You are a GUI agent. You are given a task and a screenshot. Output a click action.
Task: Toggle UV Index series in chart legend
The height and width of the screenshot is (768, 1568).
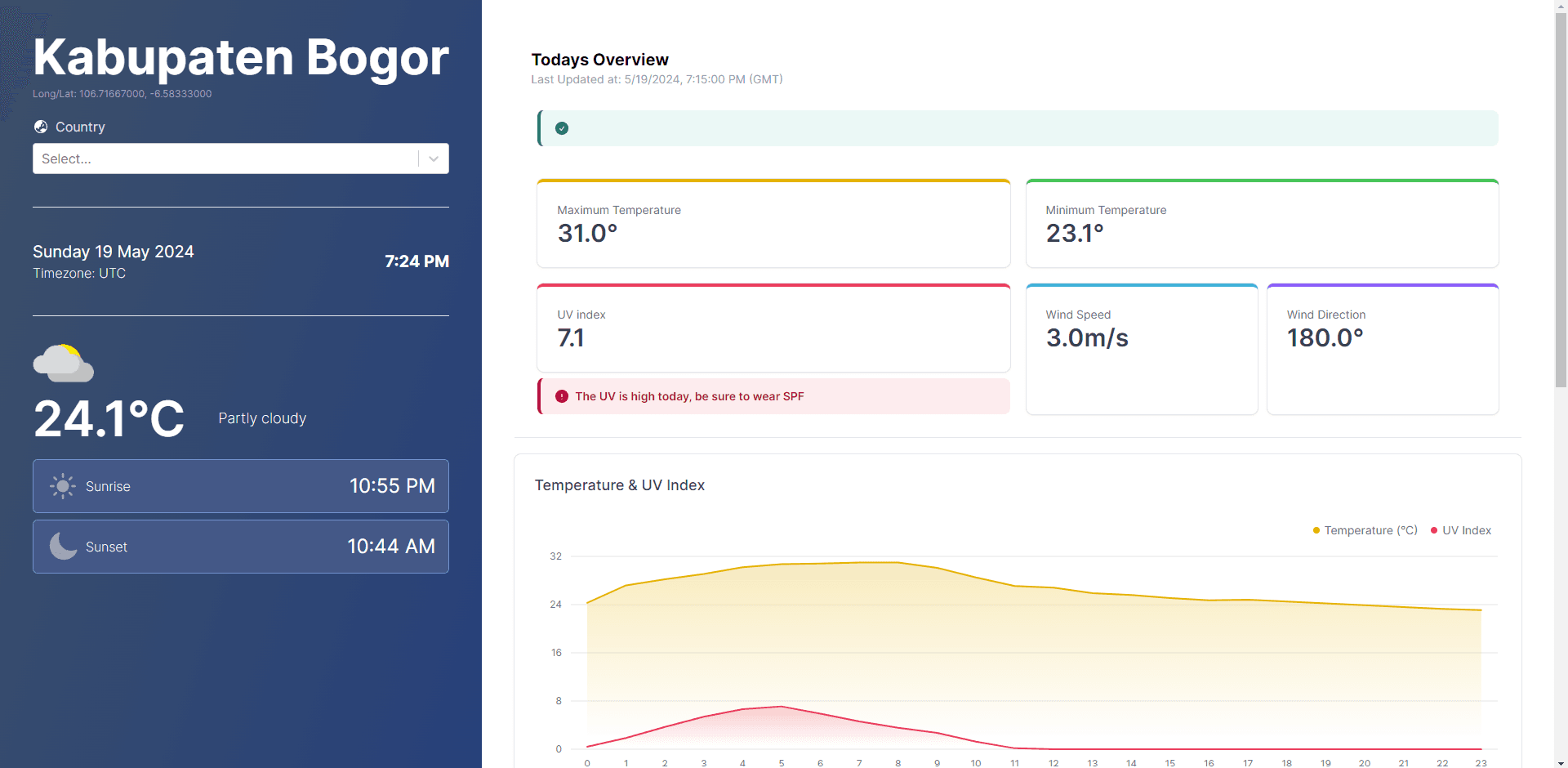tap(1461, 530)
